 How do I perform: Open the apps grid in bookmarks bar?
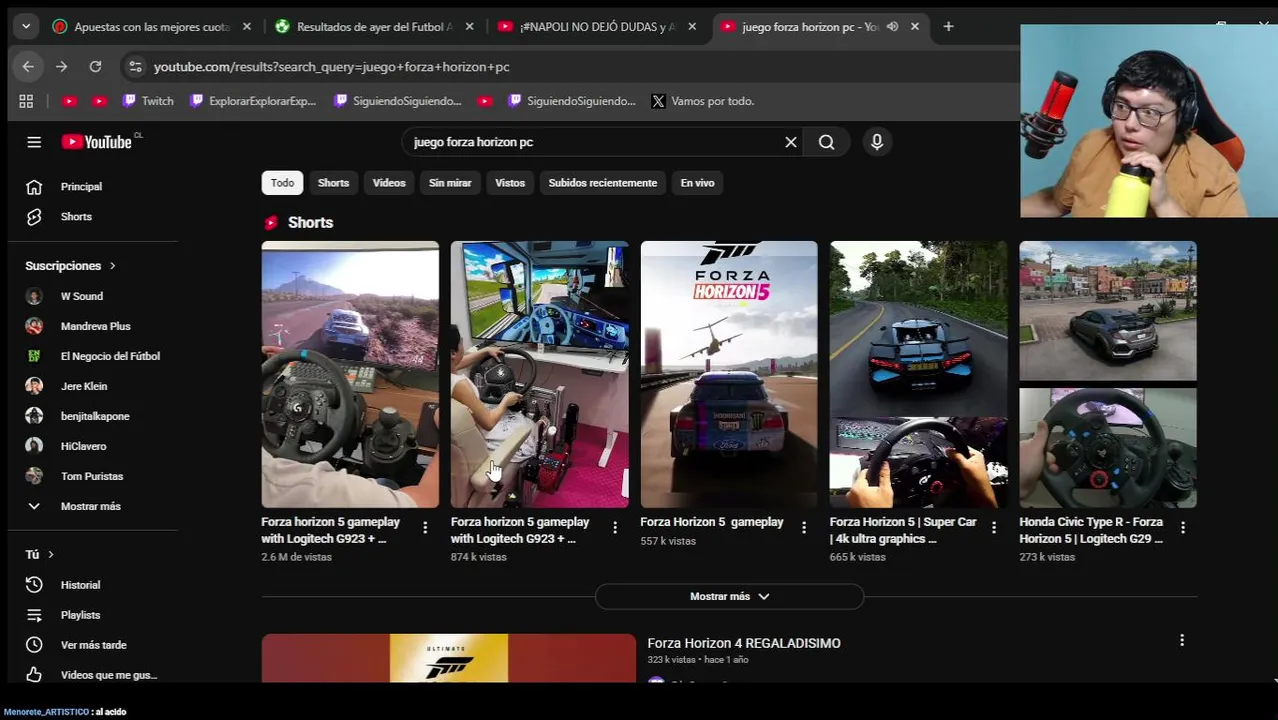(x=26, y=101)
